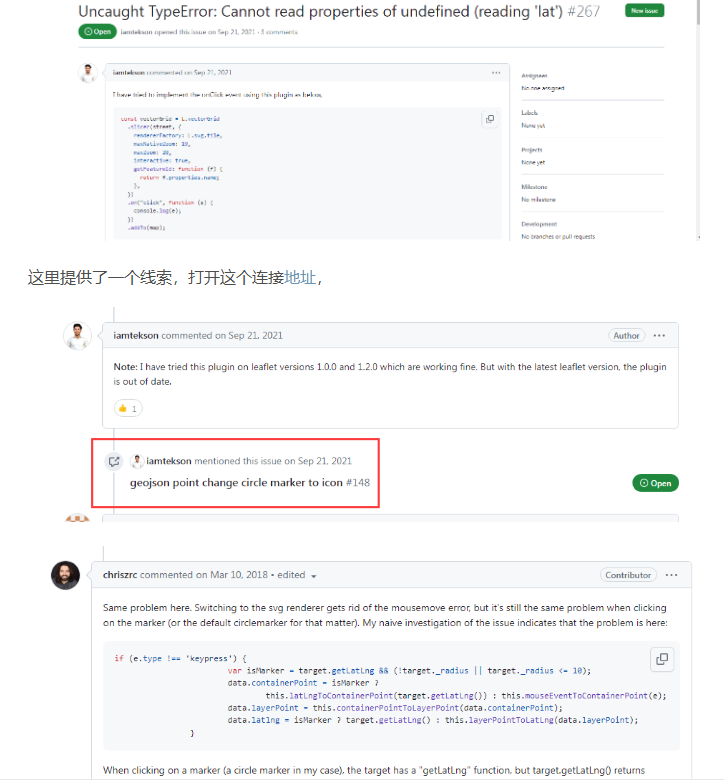Expand the edited history dropdown arrow
This screenshot has height=780, width=724.
313,576
